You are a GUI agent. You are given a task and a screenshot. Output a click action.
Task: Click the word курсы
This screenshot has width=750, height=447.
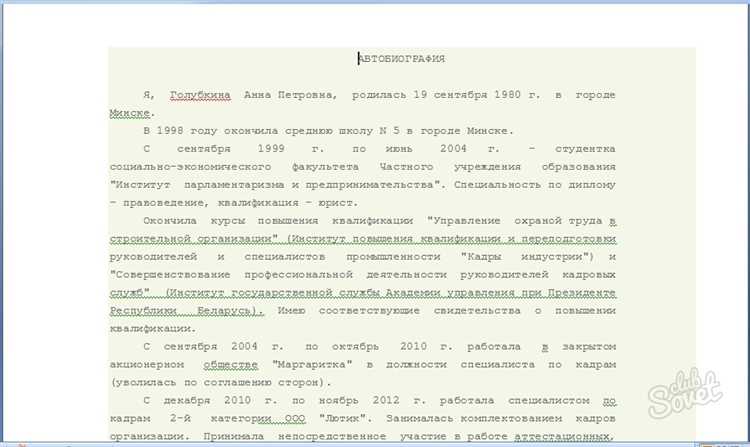(228, 221)
